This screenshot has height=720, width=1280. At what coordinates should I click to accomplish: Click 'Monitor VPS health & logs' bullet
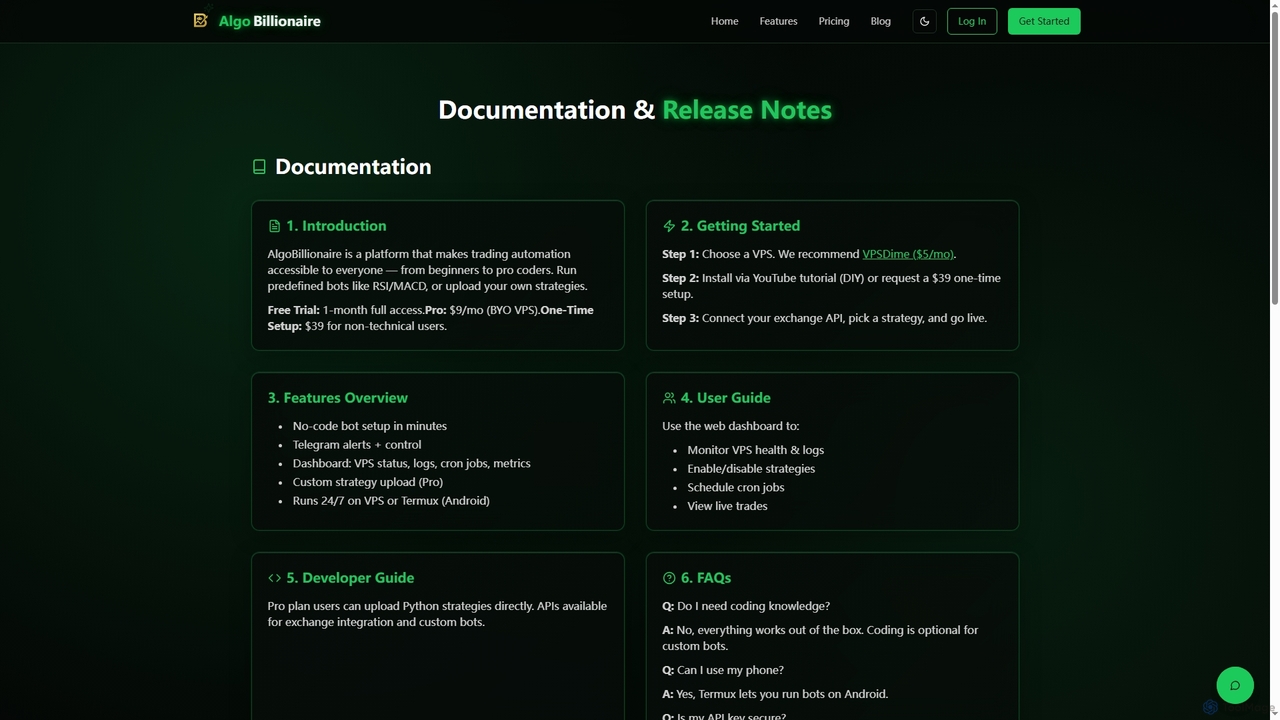pos(756,450)
